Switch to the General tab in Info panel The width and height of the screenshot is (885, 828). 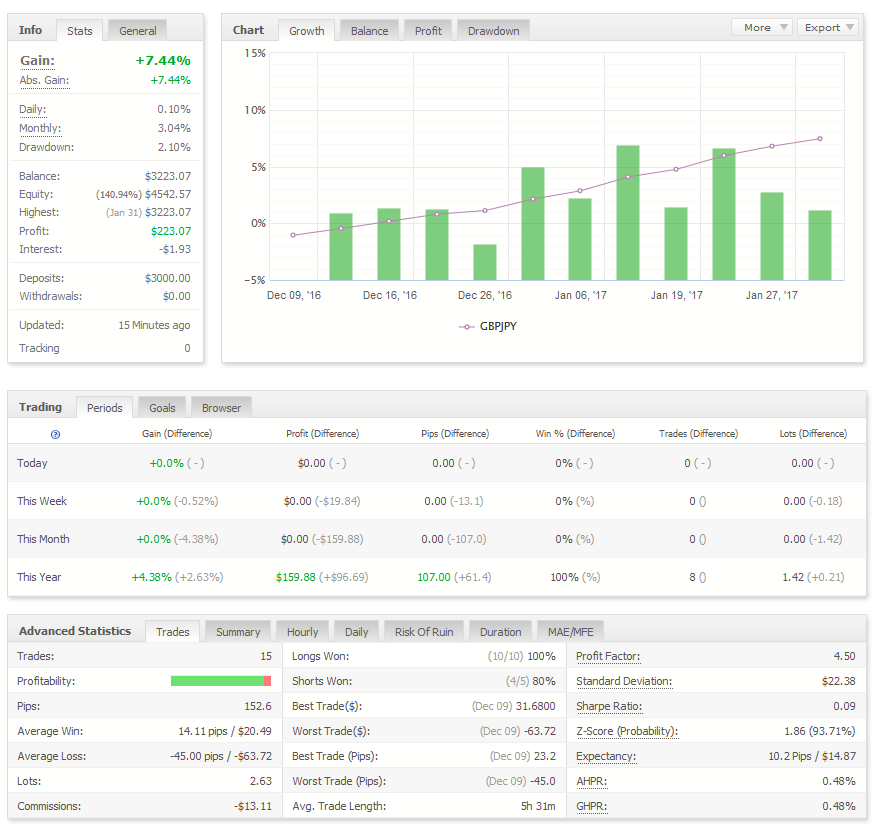tap(138, 31)
